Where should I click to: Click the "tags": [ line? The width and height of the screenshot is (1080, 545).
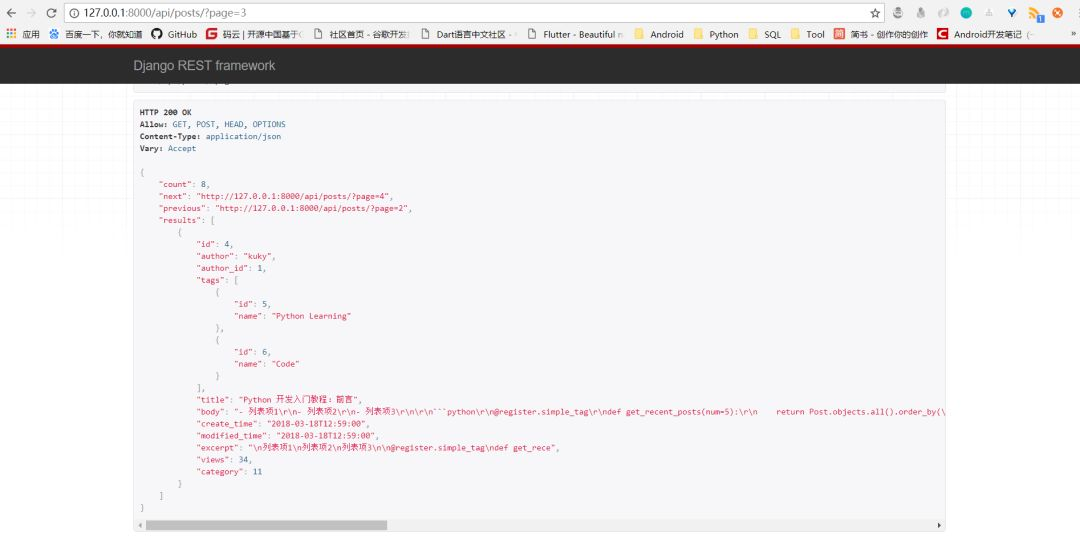coord(217,280)
